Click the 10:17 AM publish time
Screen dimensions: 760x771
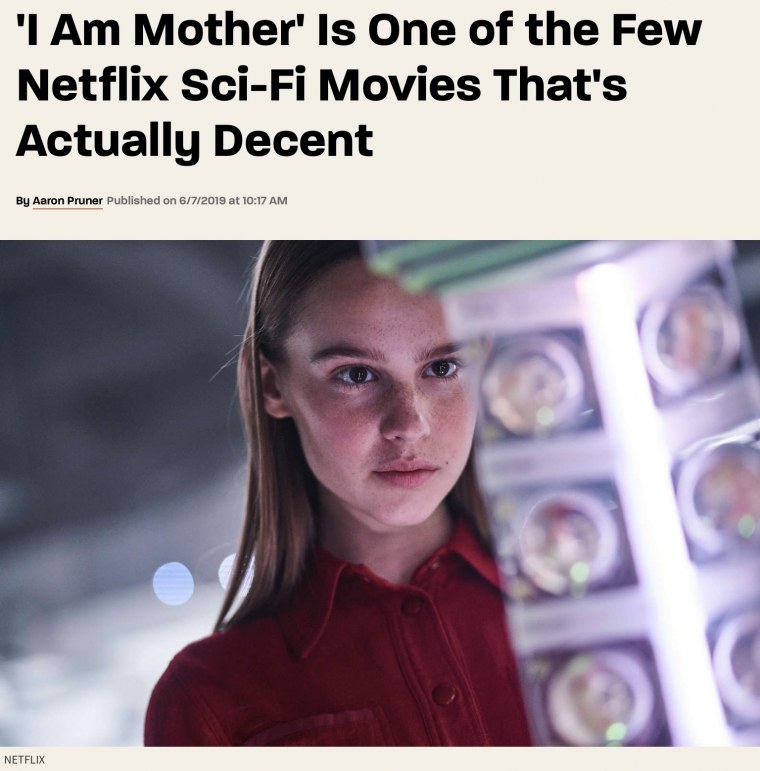265,201
